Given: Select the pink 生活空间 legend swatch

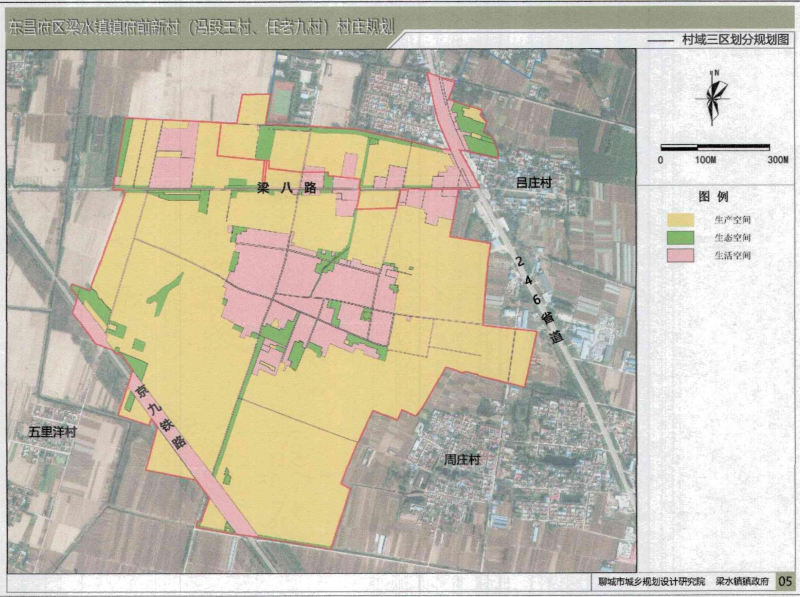Looking at the screenshot, I should pos(683,256).
